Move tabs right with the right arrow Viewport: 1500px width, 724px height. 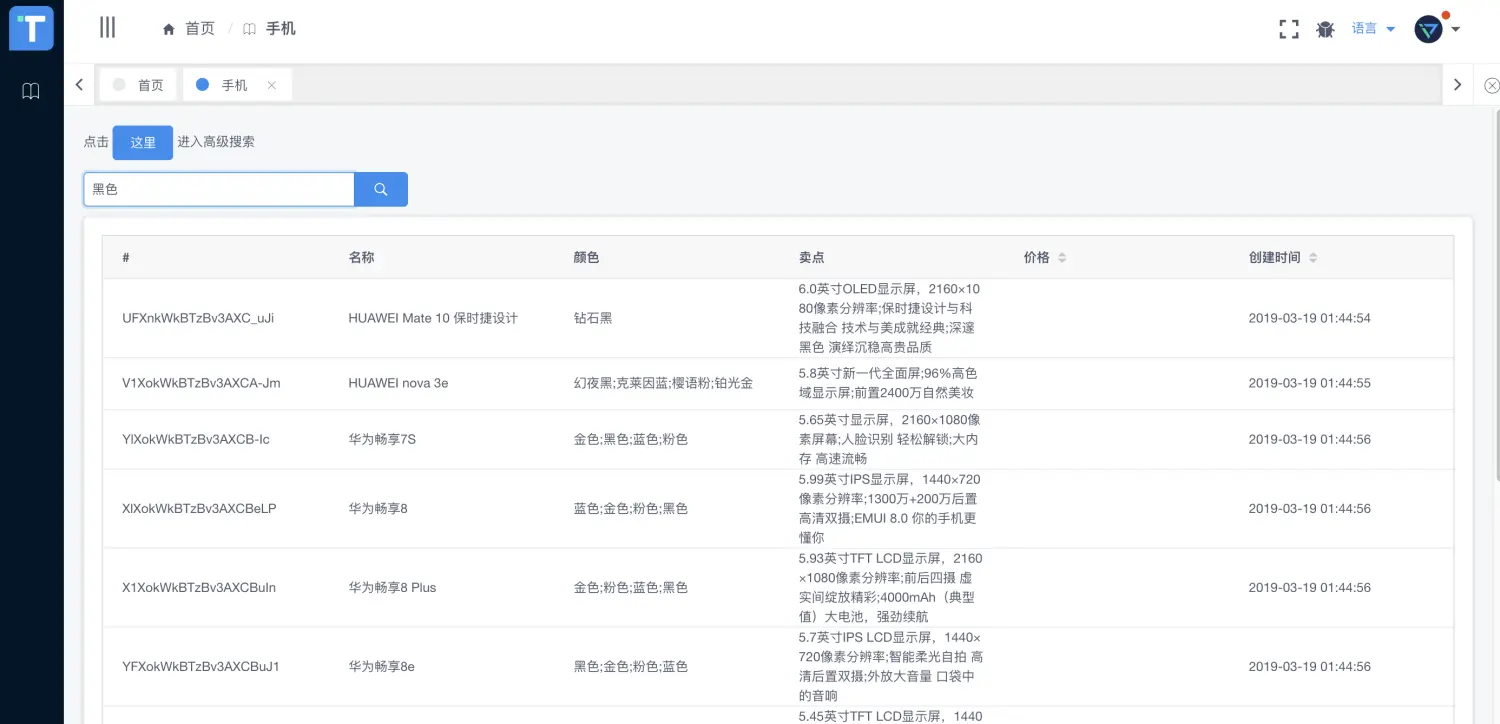click(x=1458, y=85)
